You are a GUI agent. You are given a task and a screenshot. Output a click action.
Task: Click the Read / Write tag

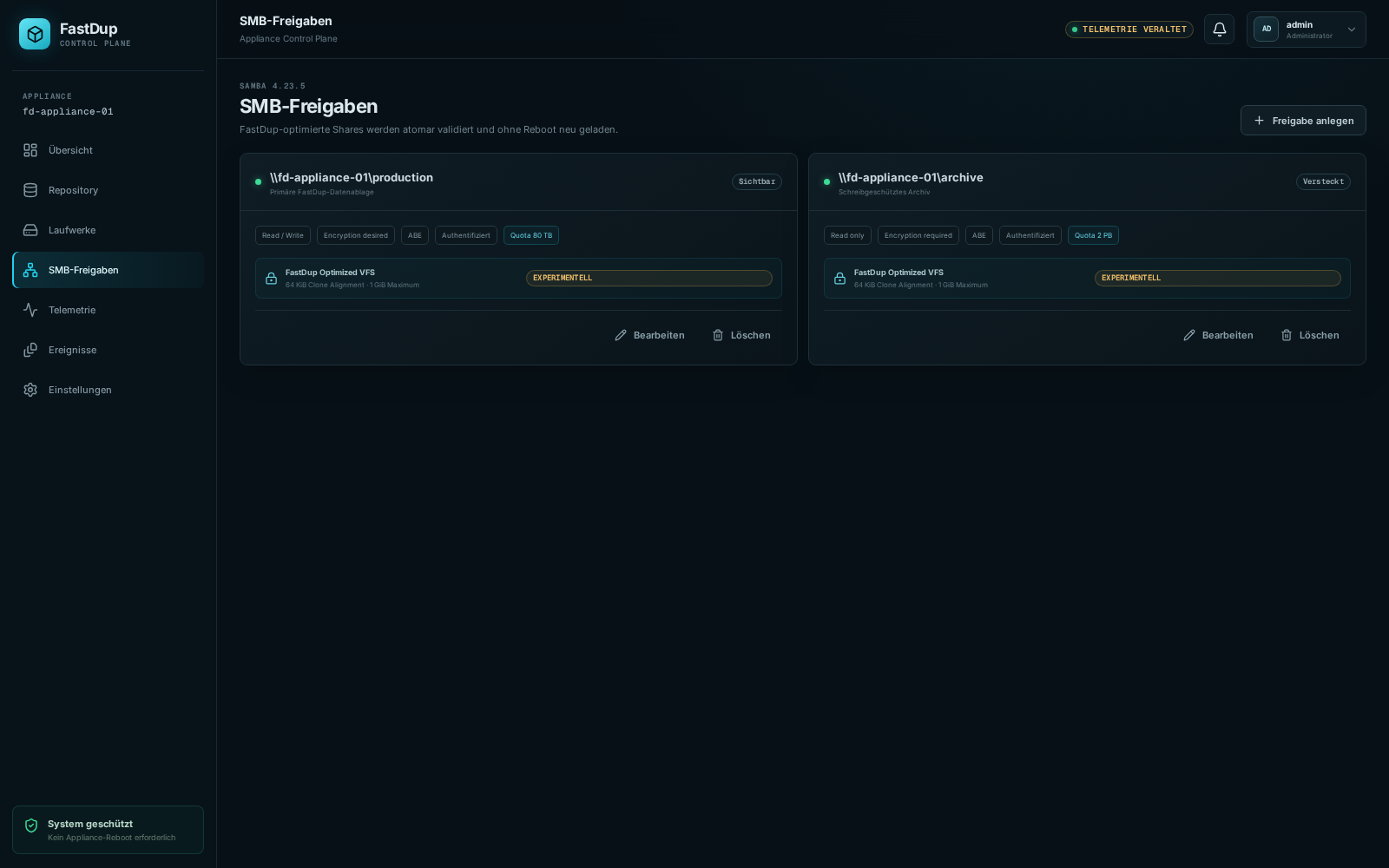(283, 235)
